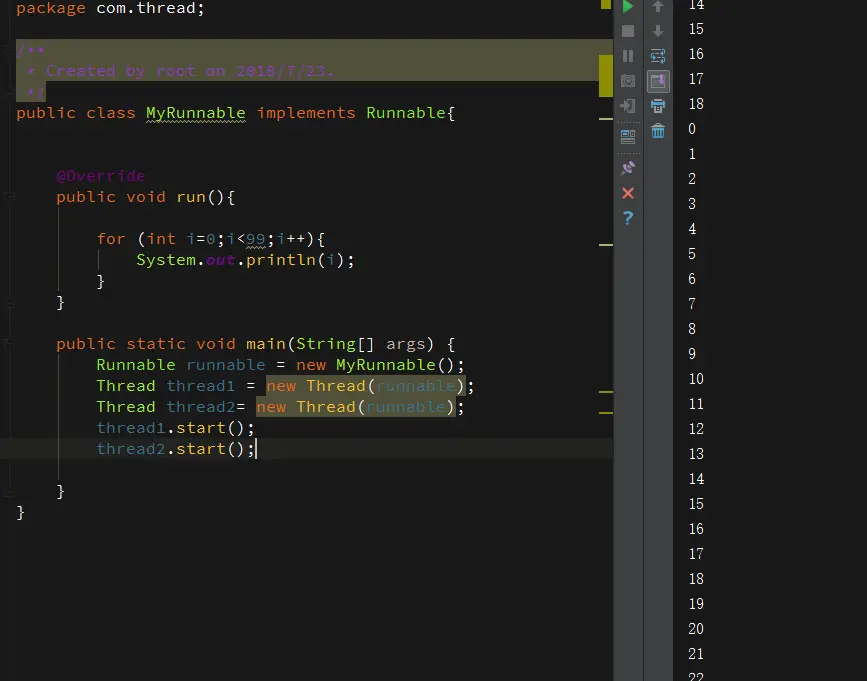Click console output line 19

coord(696,604)
